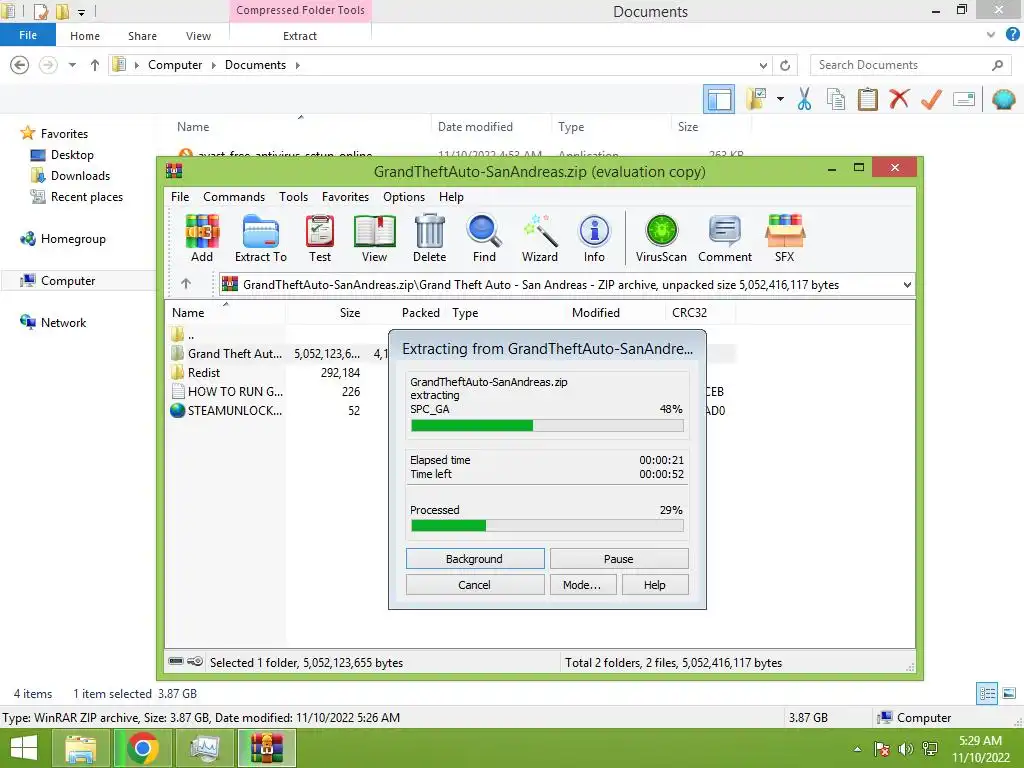Expand Explorer address bar history dropdown
Screen dimensions: 1024x768
click(763, 65)
